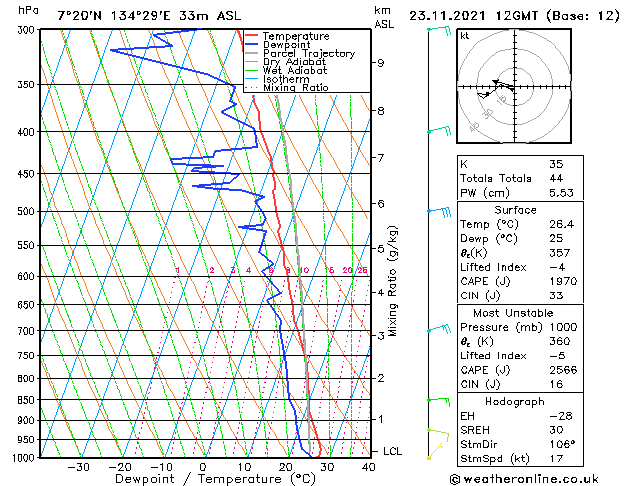The image size is (629, 486).
Task: Click the Hodograph section header
Action: [515, 401]
